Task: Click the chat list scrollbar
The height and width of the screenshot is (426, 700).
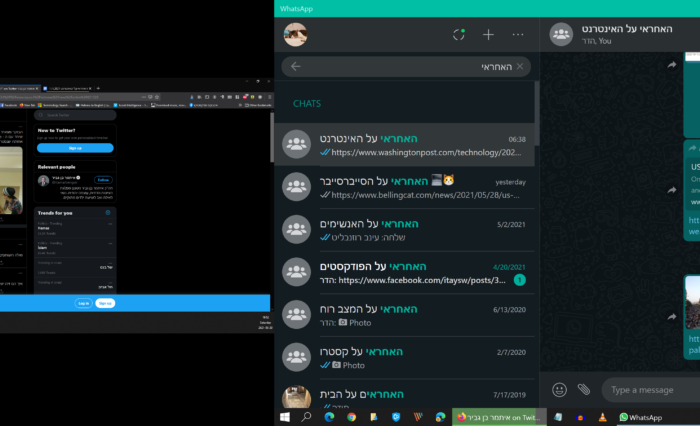Action: click(537, 113)
